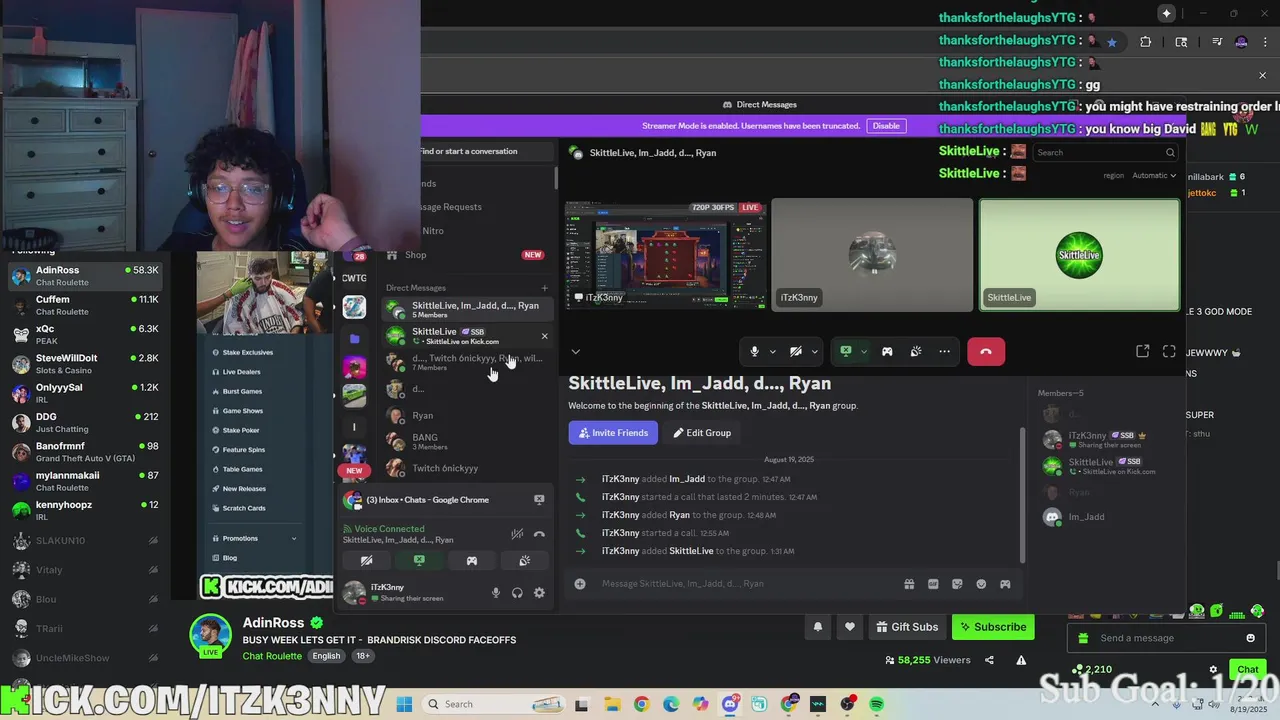Start activity button in voice panel

coord(472,561)
